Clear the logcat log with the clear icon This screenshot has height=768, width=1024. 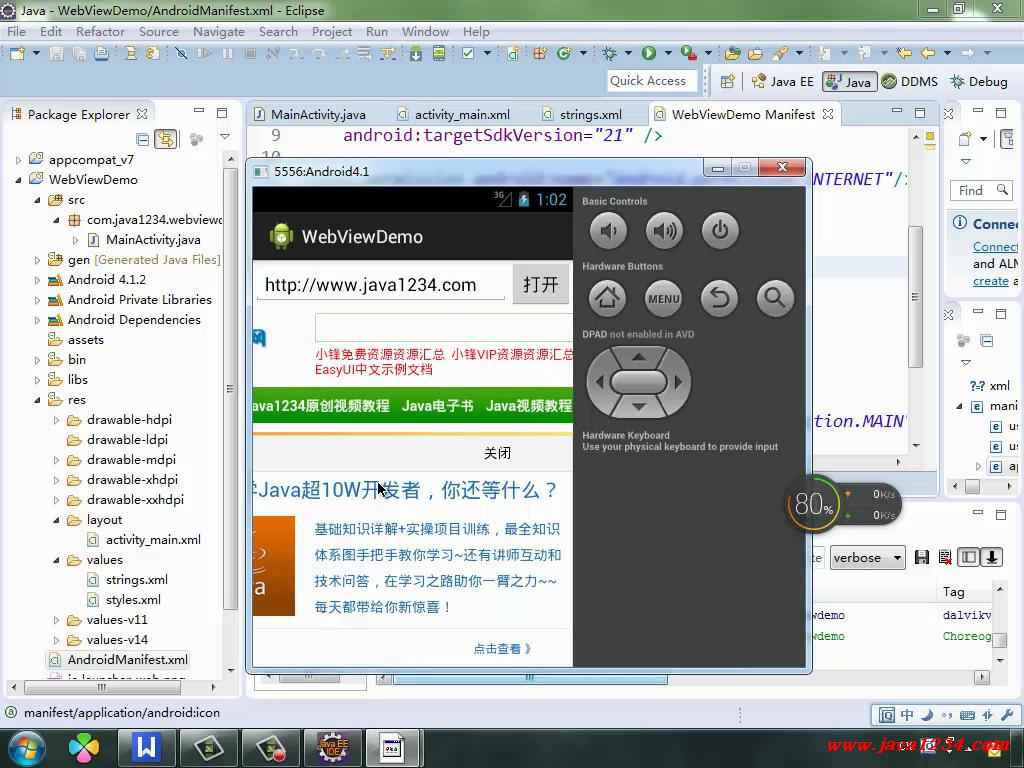[945, 557]
